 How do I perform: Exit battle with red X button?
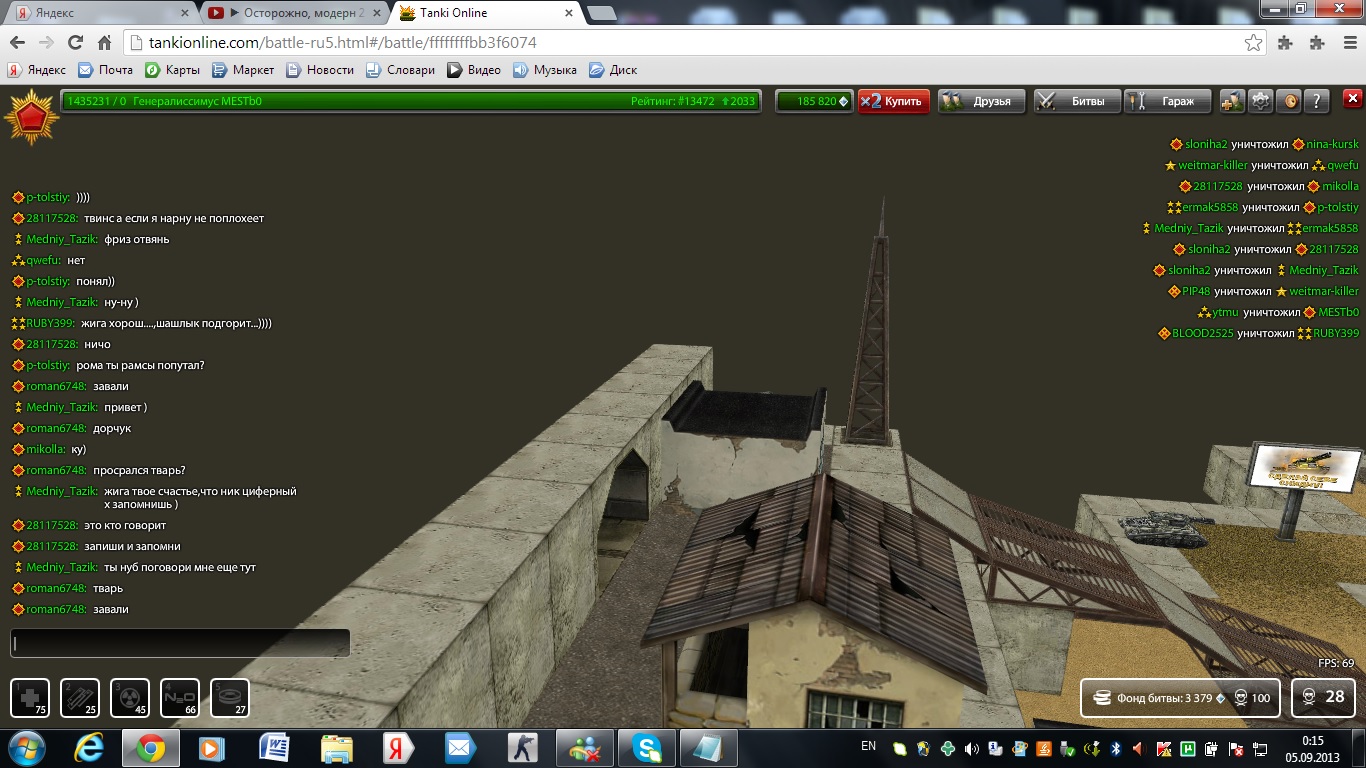[1352, 98]
